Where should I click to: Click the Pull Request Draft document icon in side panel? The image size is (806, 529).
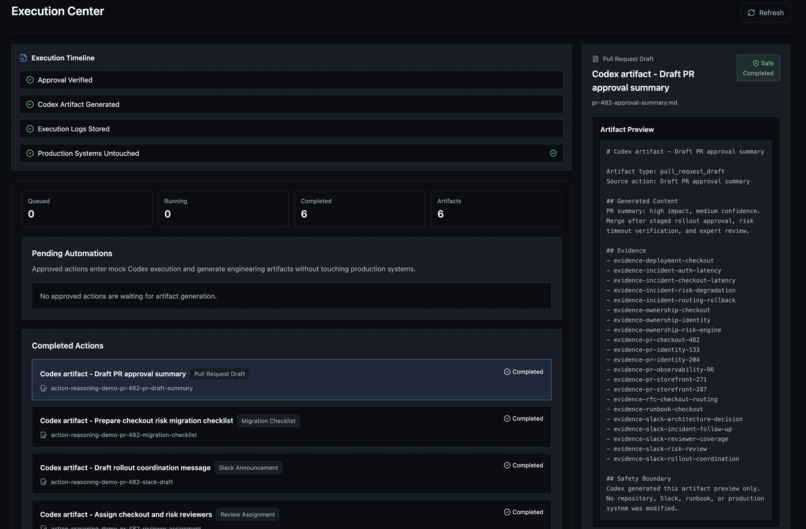coord(595,59)
